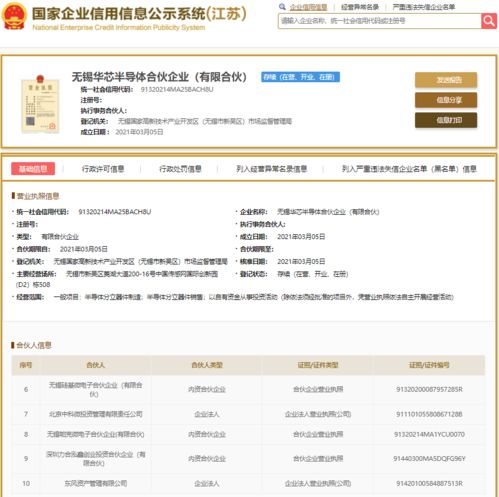
Task: Click the 信息分享 button
Action: 446,100
